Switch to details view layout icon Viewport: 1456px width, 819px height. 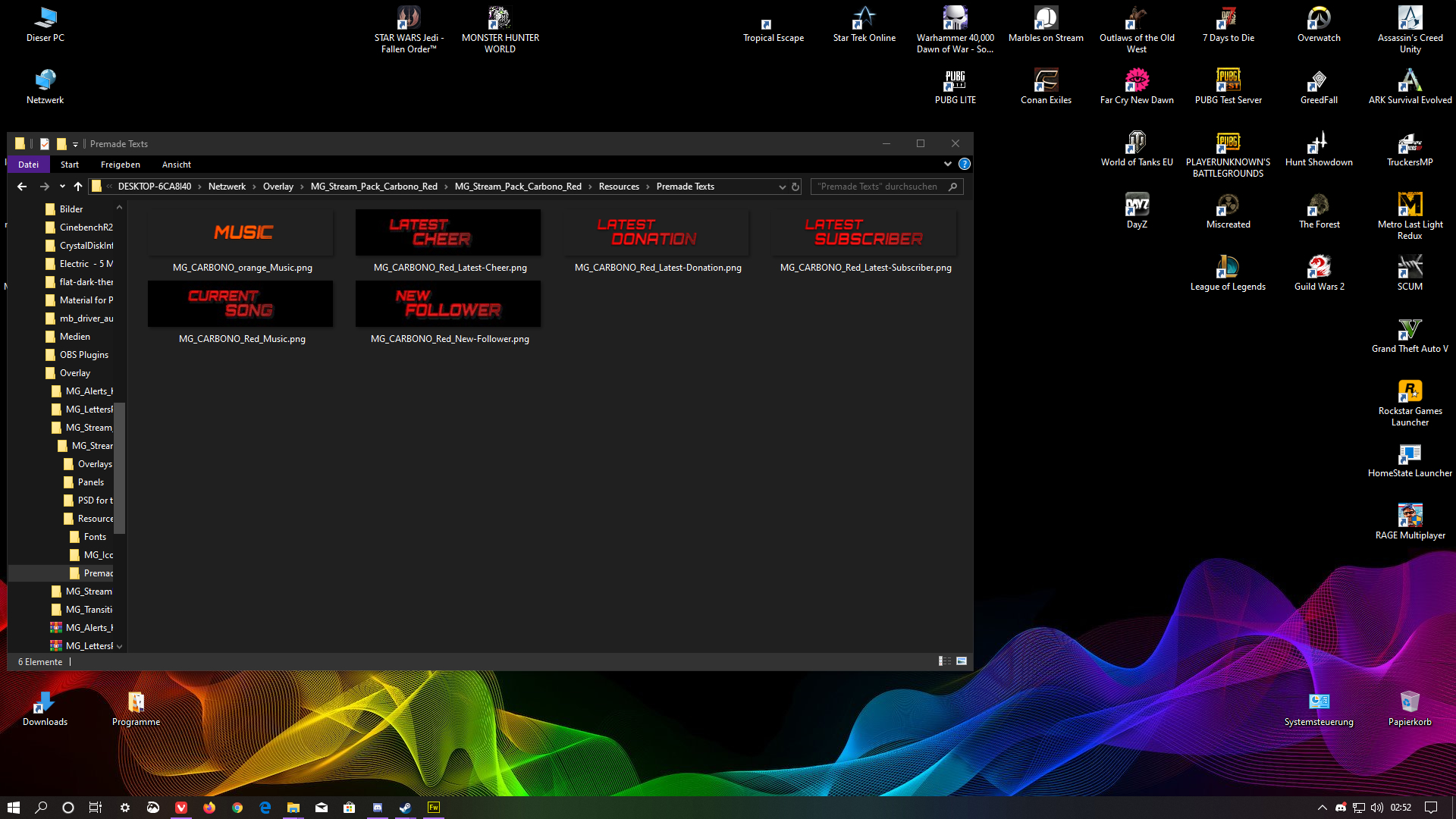click(945, 661)
